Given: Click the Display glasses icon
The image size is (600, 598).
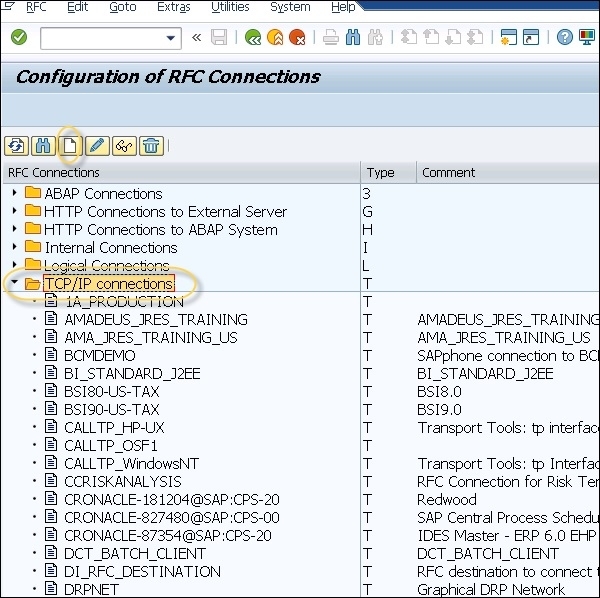Looking at the screenshot, I should (124, 146).
